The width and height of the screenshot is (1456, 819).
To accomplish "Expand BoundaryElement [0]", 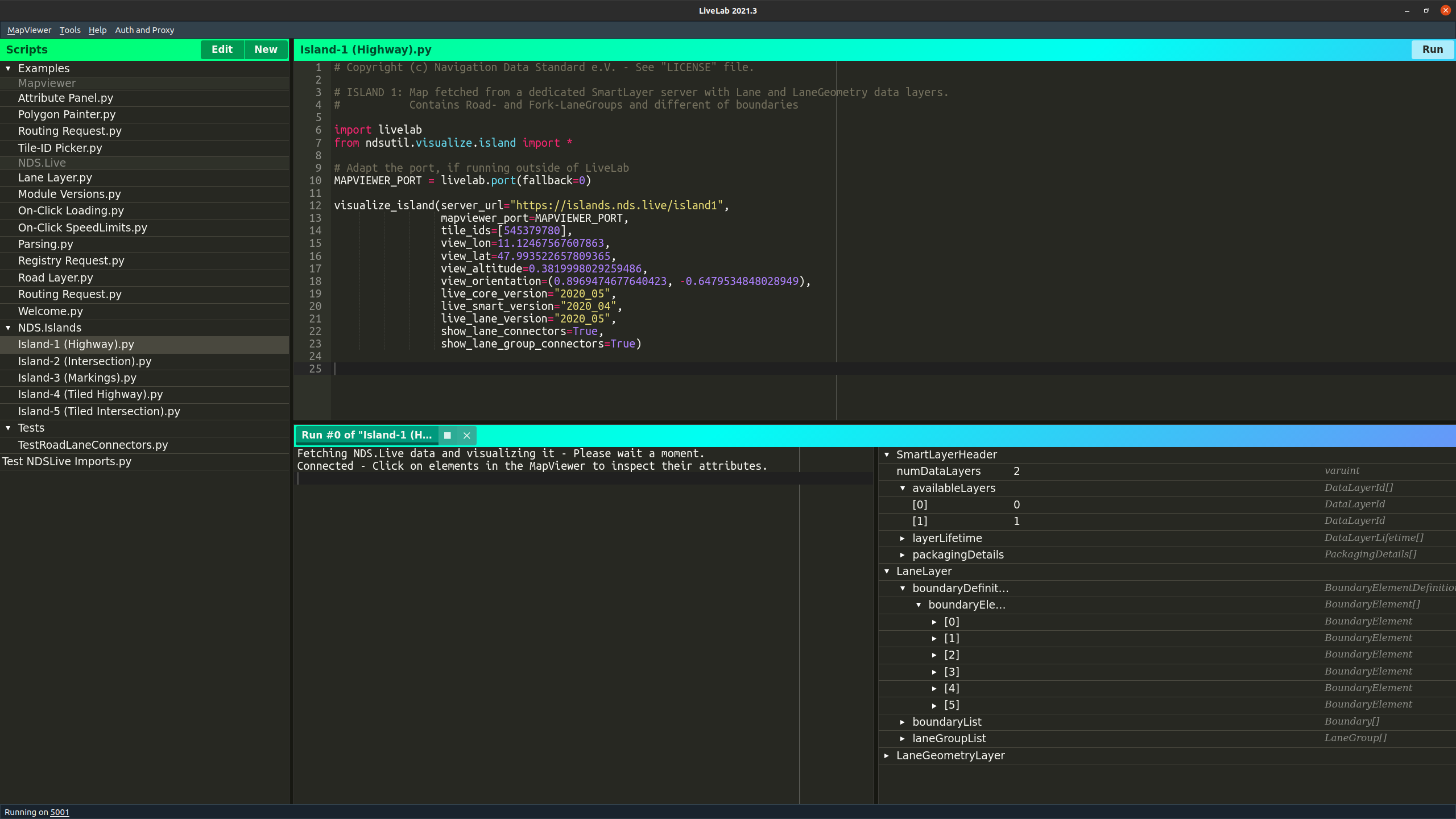I will point(934,622).
